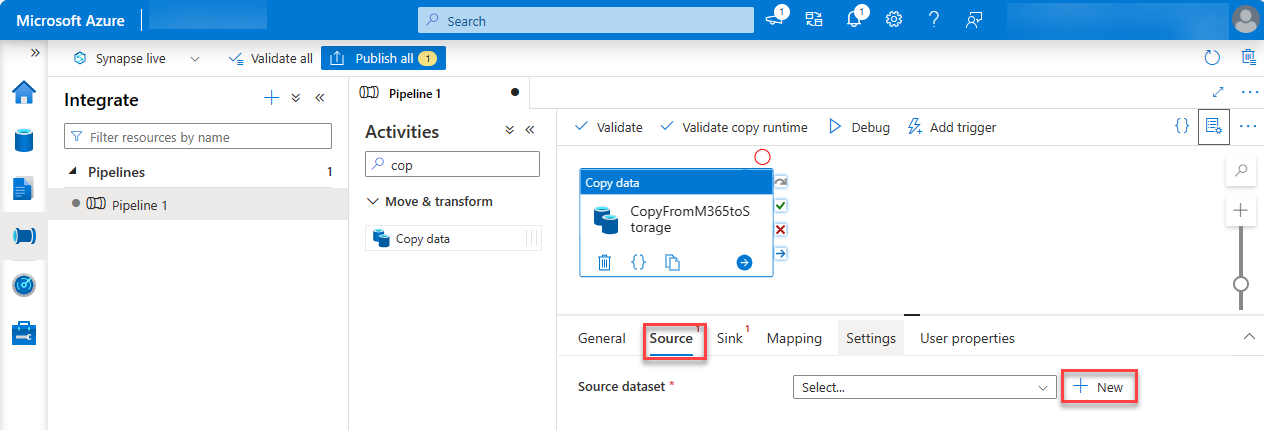Open the Home hub icon
The width and height of the screenshot is (1264, 430).
click(24, 93)
